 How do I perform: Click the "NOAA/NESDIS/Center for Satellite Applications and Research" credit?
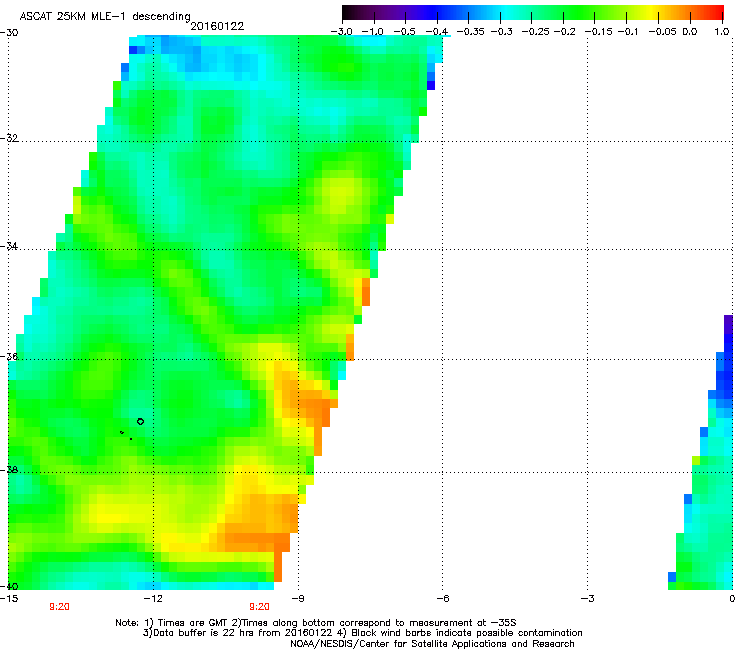click(432, 643)
